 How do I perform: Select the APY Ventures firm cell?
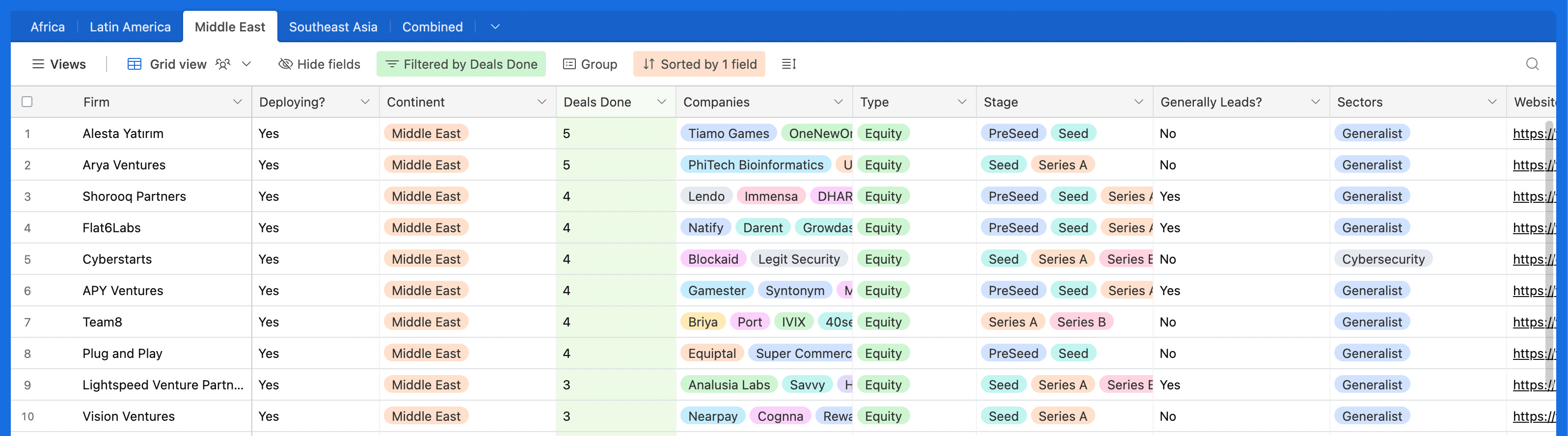click(123, 291)
